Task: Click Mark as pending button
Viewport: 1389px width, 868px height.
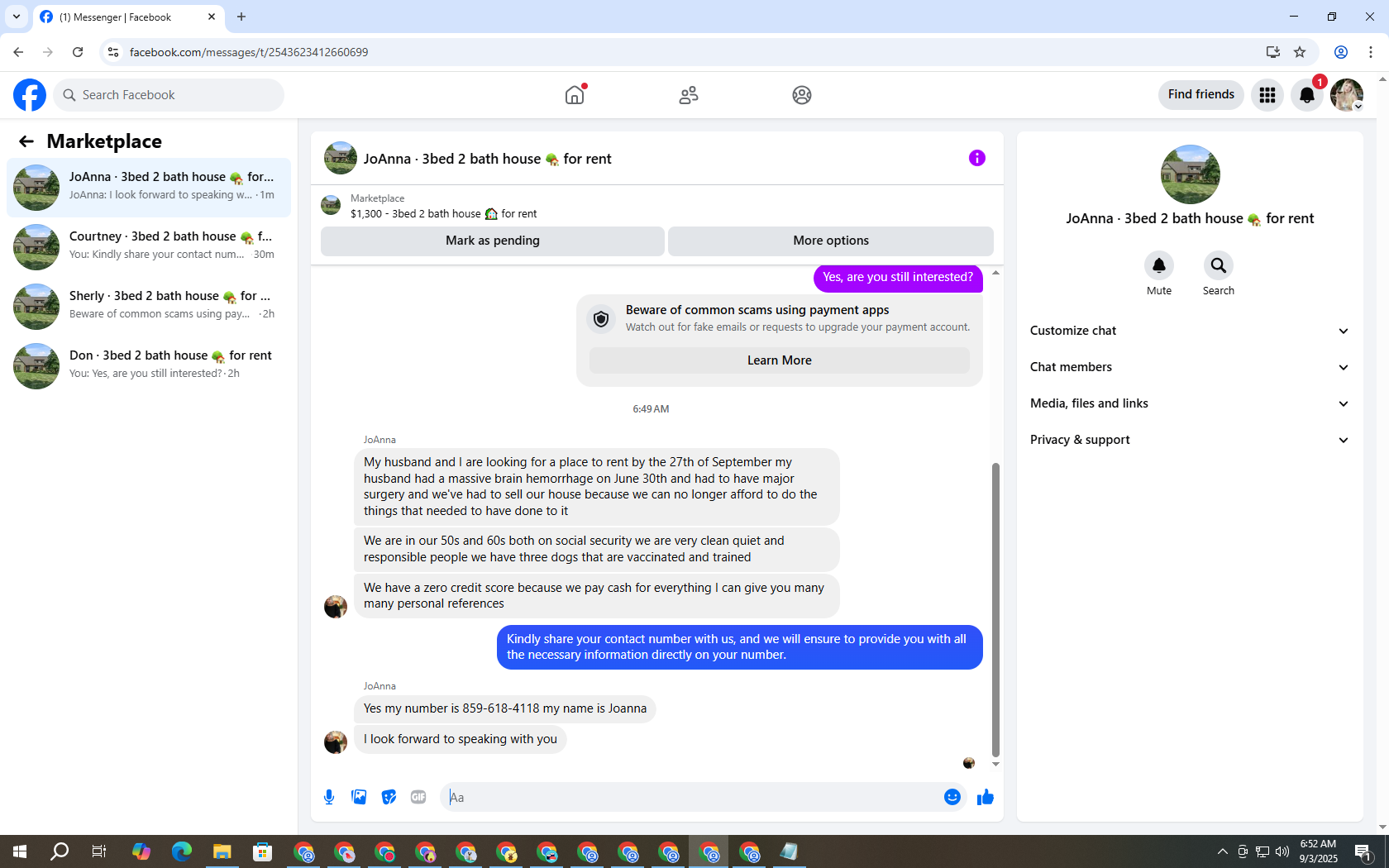Action: tap(493, 241)
